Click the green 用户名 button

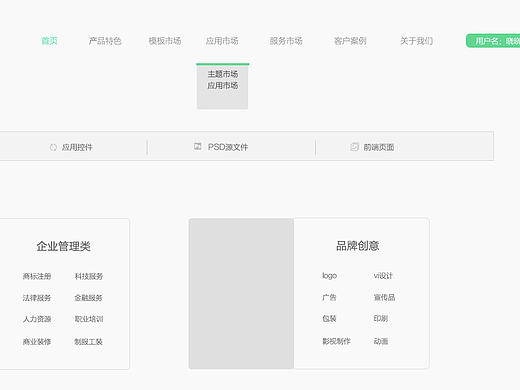pyautogui.click(x=493, y=41)
